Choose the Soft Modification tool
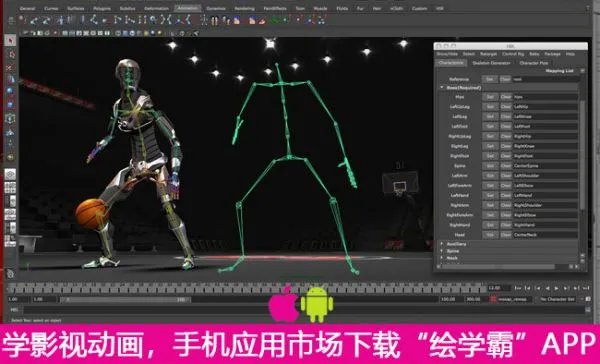 [x=11, y=132]
